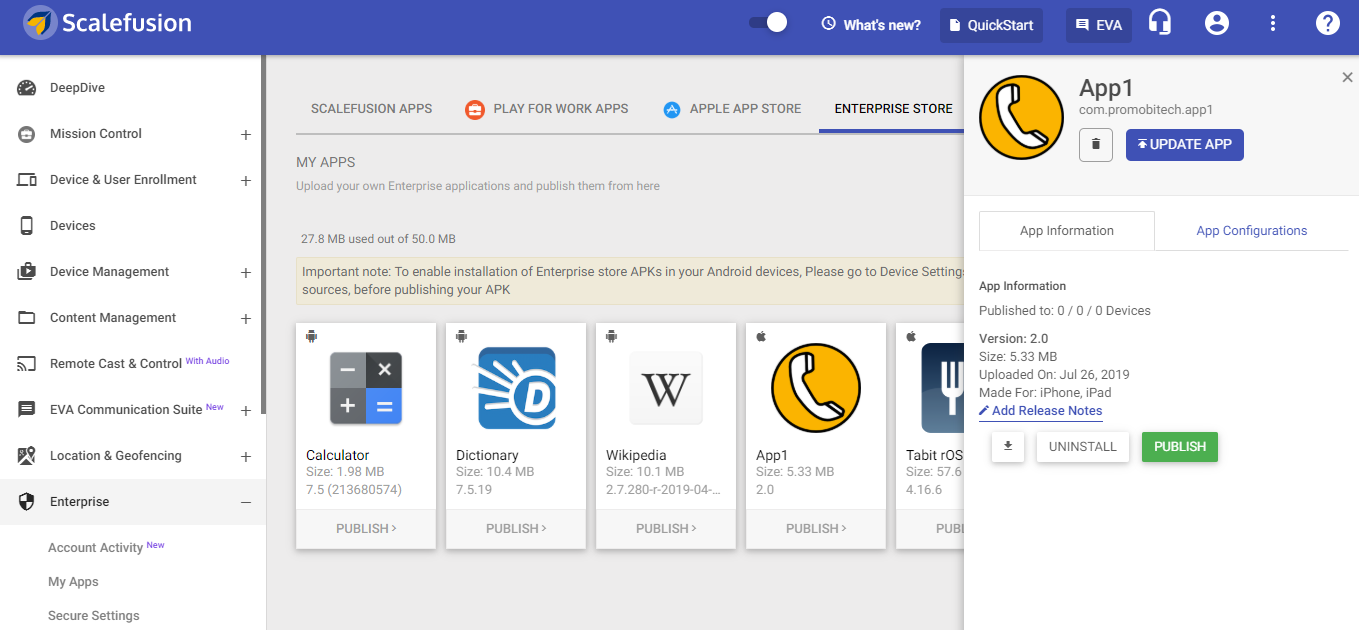Expand the Device Management section
The height and width of the screenshot is (630, 1359).
[x=246, y=273]
